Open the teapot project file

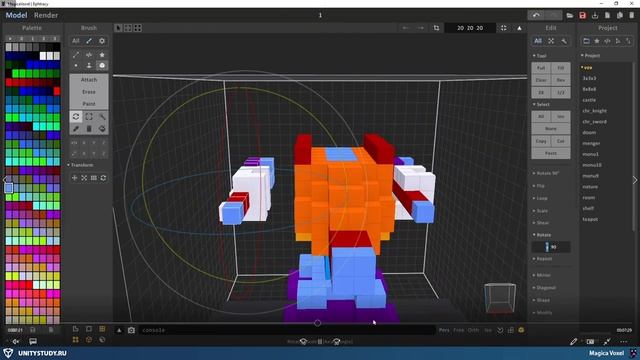click(590, 219)
